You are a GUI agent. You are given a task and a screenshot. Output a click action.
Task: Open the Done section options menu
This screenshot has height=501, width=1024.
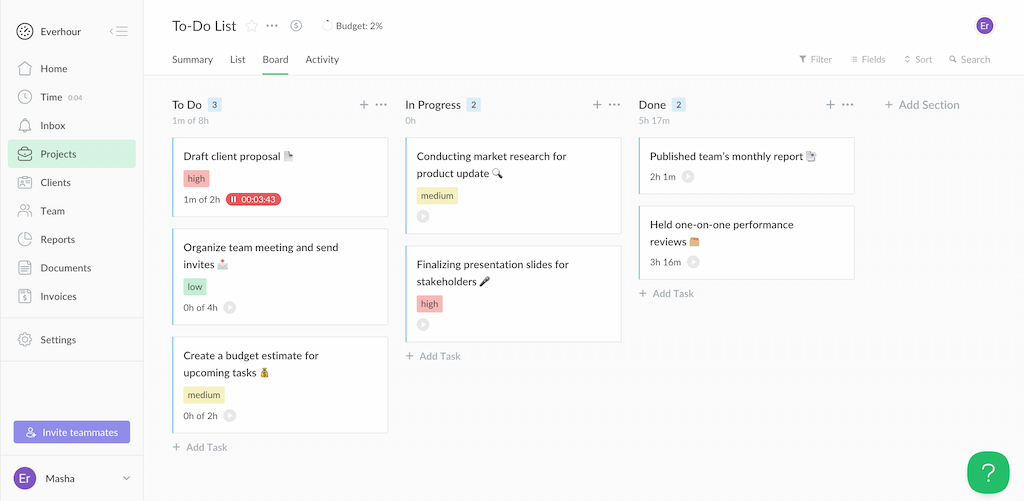(x=848, y=105)
